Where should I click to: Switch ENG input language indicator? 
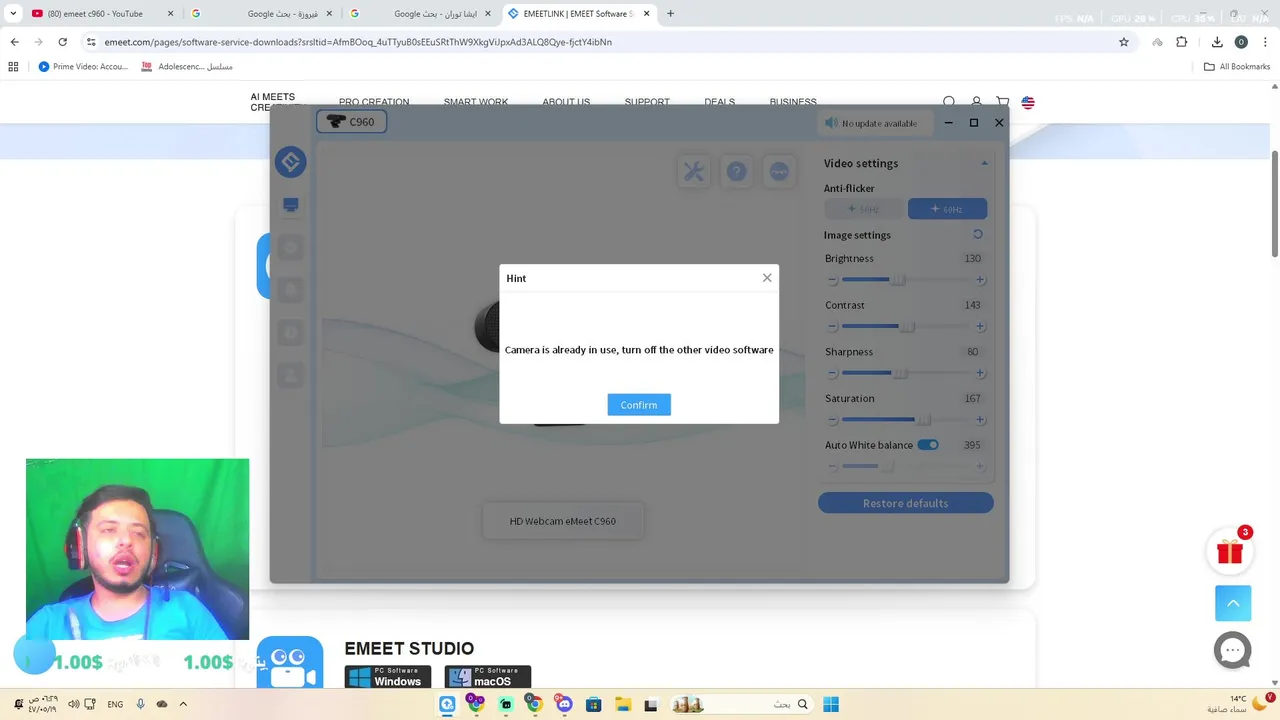(115, 704)
